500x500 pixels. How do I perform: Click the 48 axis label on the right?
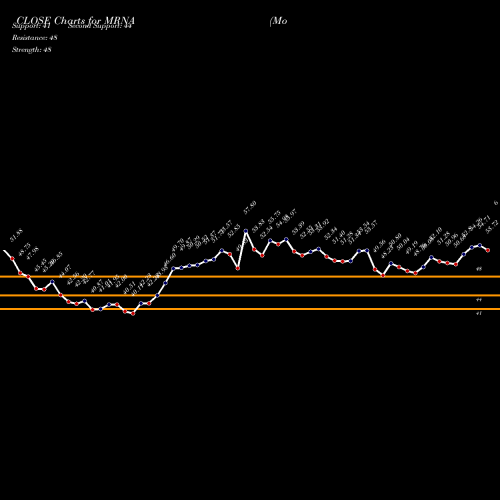479,269
